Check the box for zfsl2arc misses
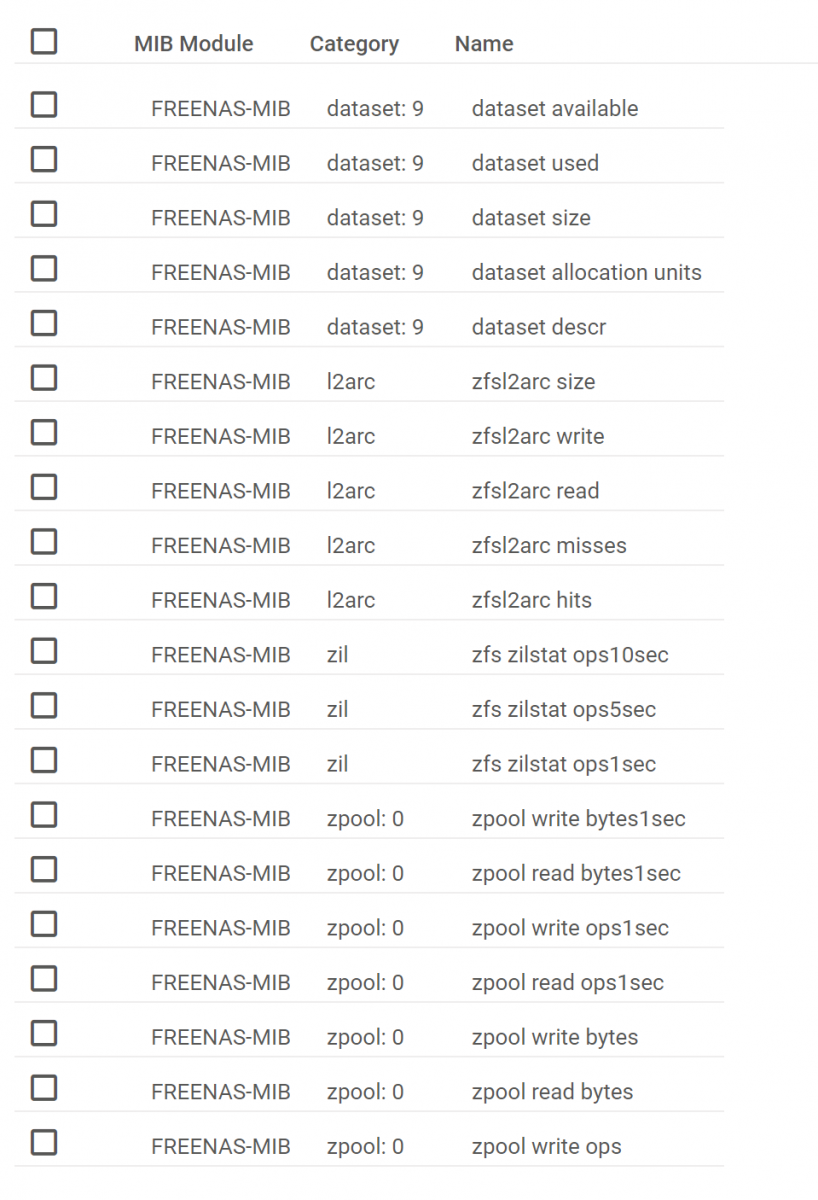 [x=44, y=542]
